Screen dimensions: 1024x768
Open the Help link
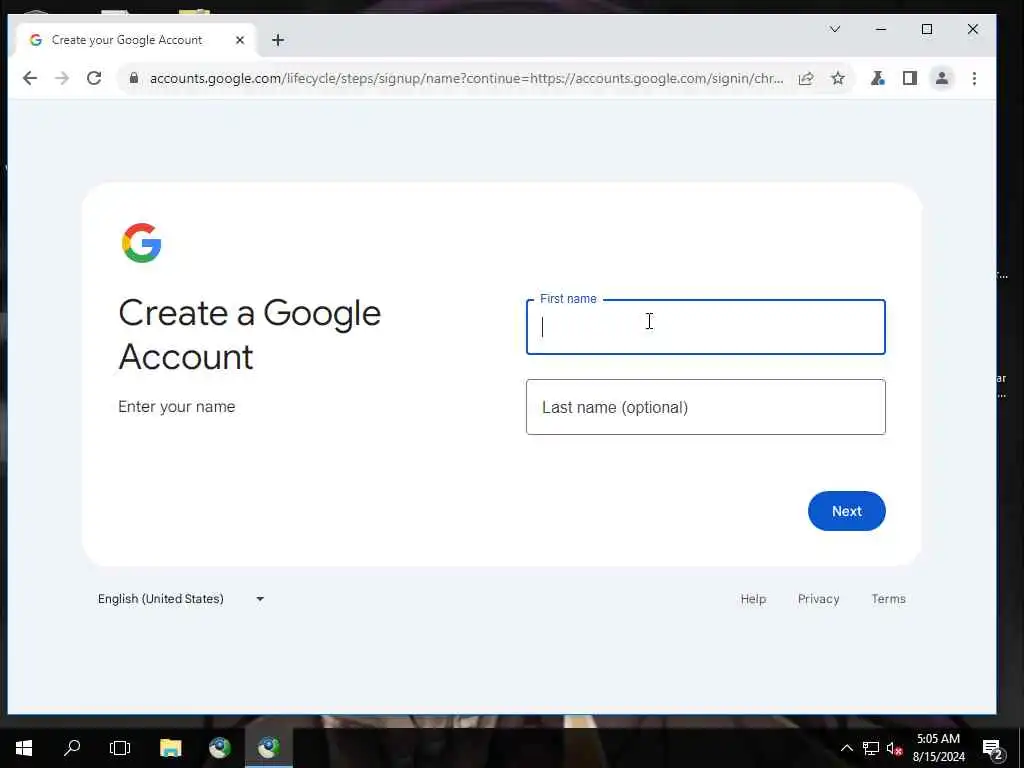tap(753, 599)
